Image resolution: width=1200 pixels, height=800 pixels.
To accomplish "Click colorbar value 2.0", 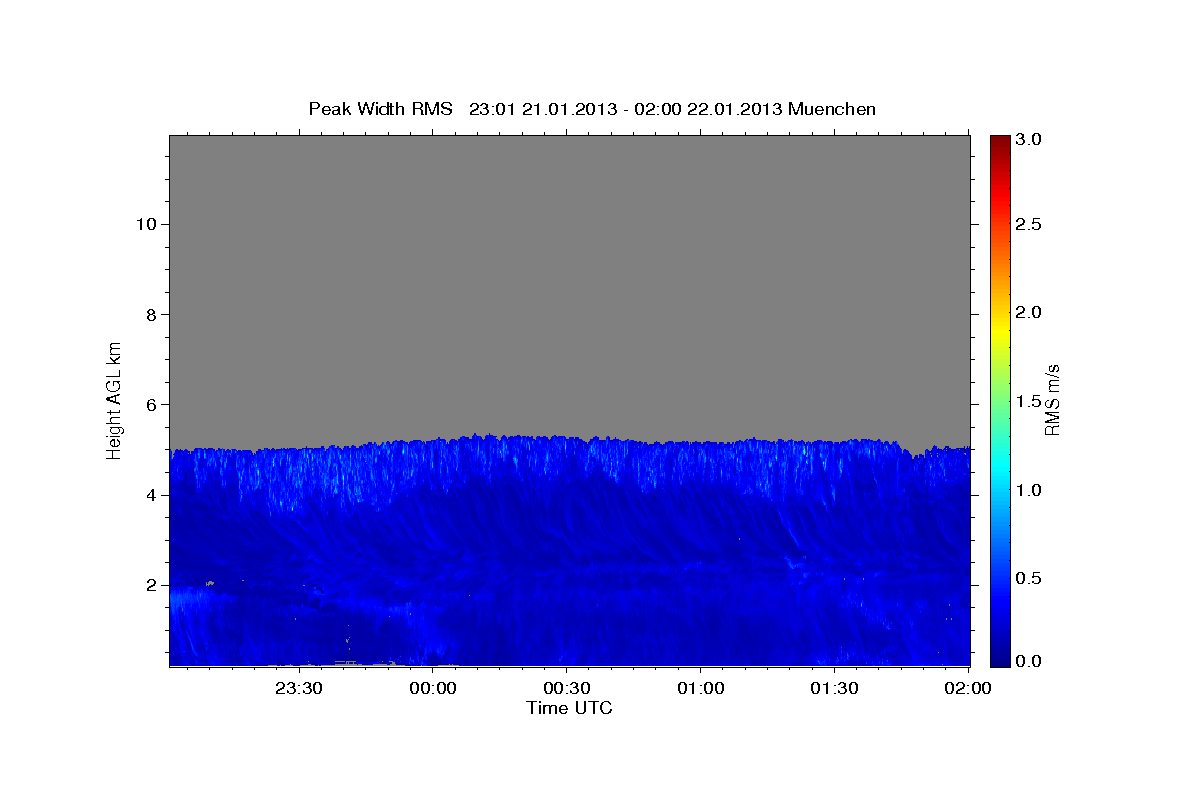I will (1030, 313).
